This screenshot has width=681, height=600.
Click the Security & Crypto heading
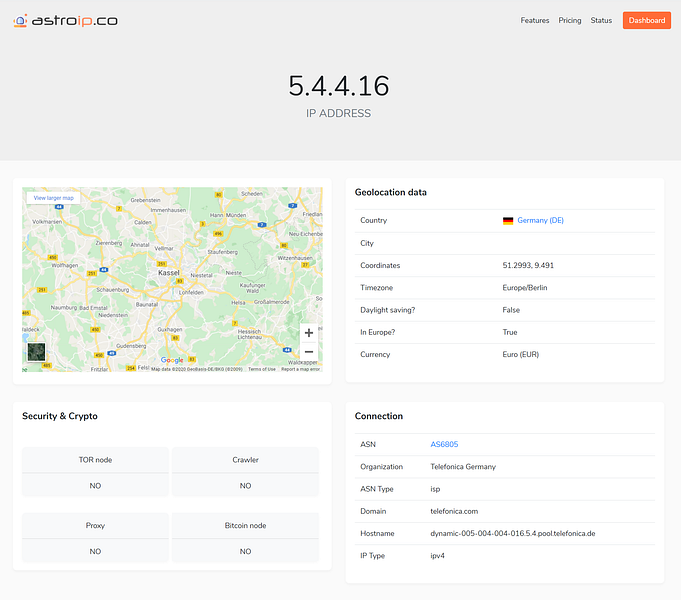coord(60,416)
